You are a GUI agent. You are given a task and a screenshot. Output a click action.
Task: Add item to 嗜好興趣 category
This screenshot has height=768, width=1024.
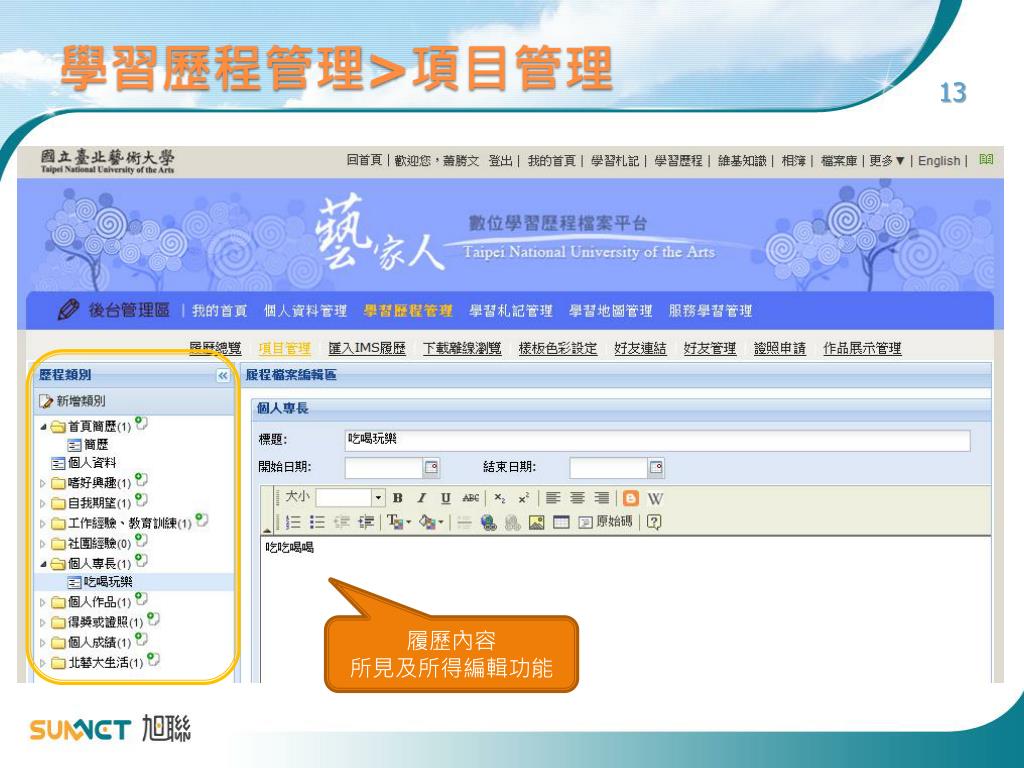click(141, 480)
